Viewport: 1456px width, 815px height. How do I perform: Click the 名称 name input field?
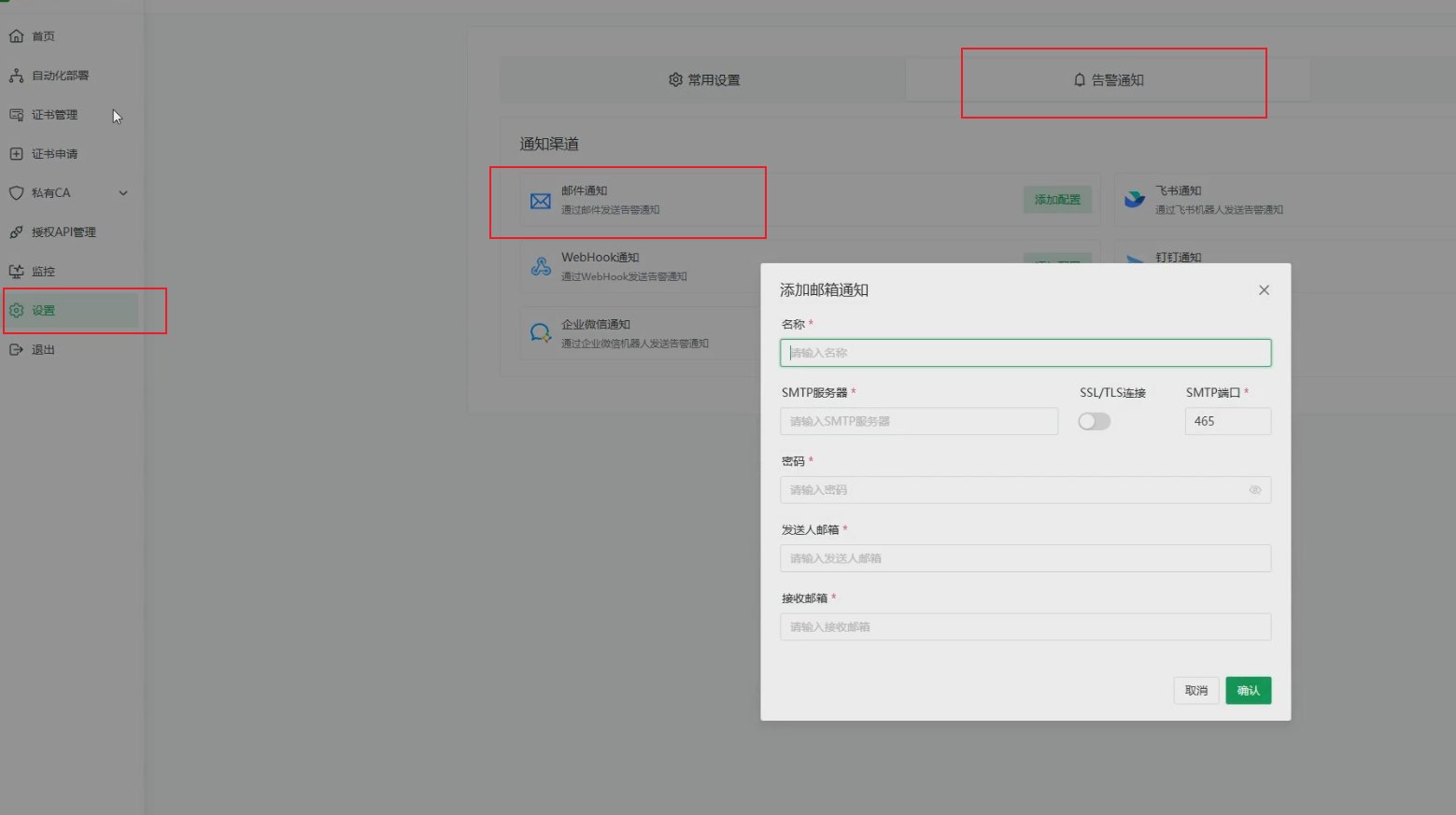click(x=1025, y=353)
